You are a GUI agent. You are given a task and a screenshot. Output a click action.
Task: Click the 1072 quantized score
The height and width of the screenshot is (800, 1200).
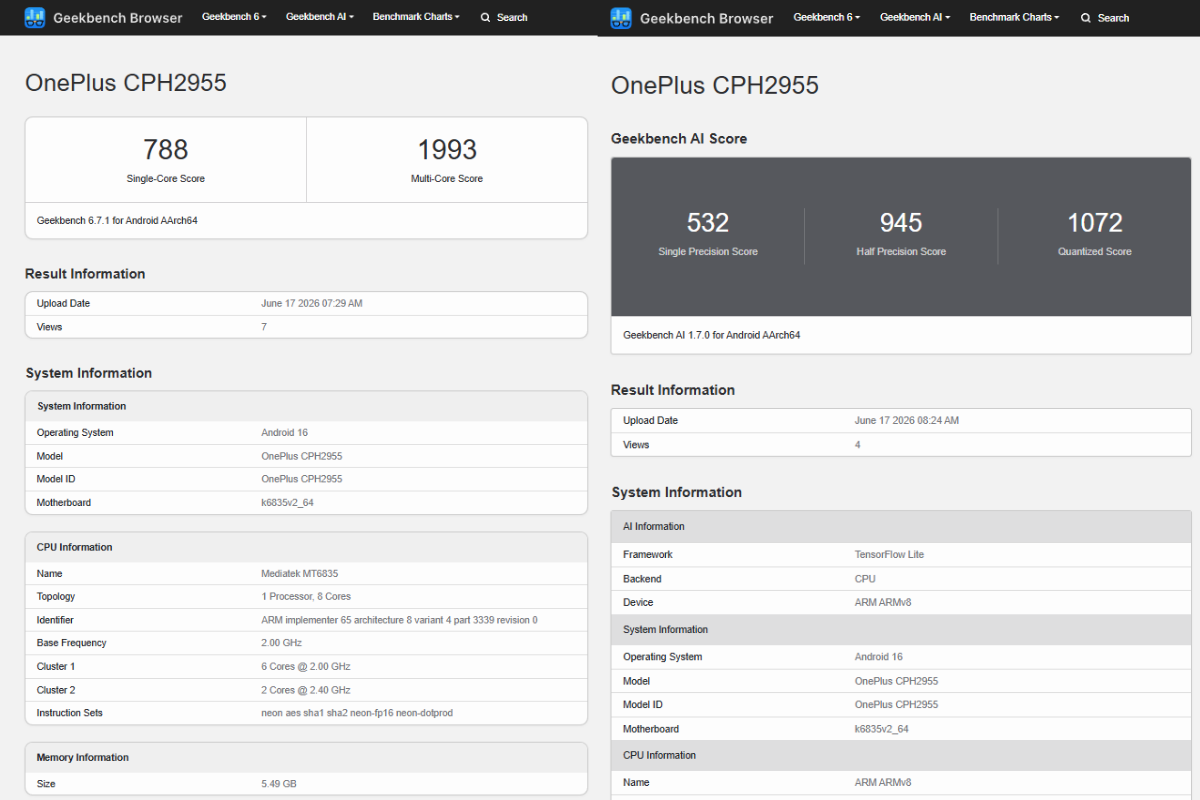(1095, 223)
